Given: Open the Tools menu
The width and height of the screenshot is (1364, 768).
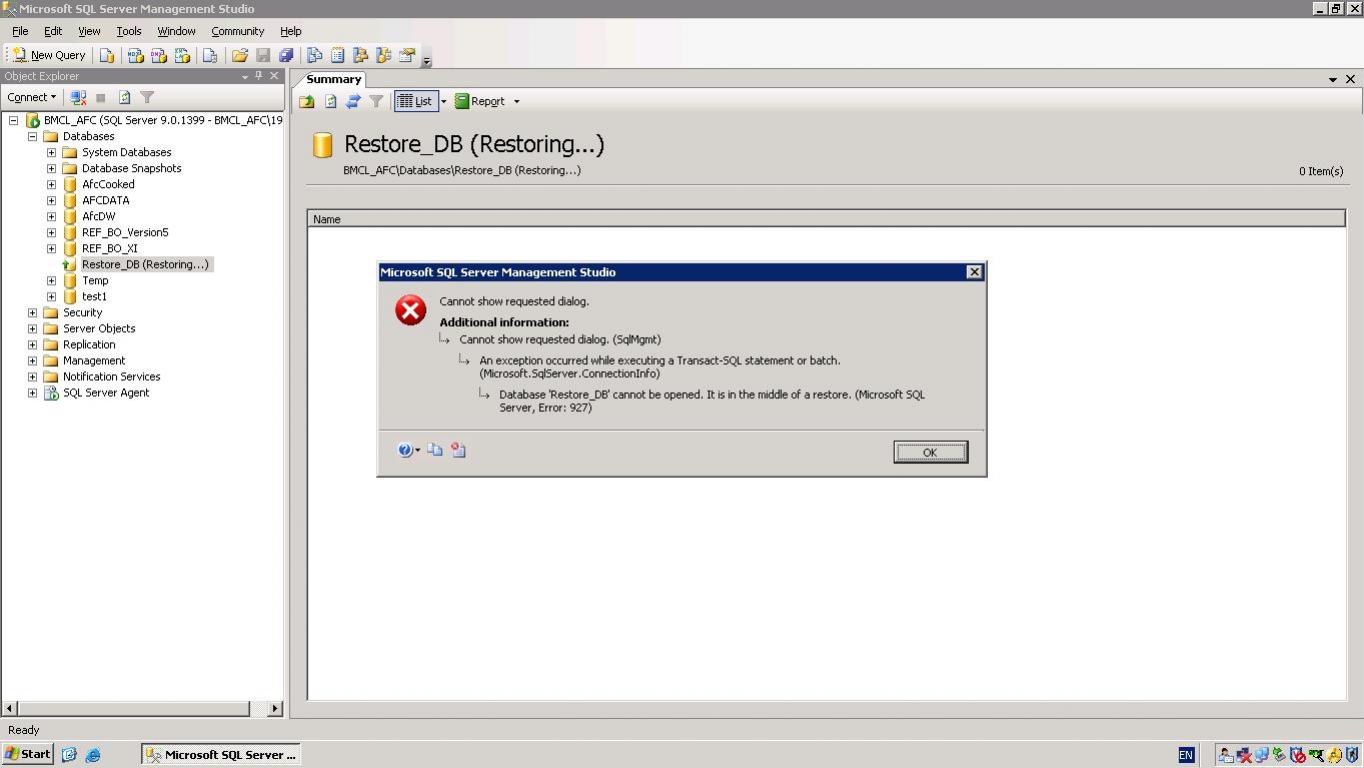Looking at the screenshot, I should pyautogui.click(x=129, y=31).
